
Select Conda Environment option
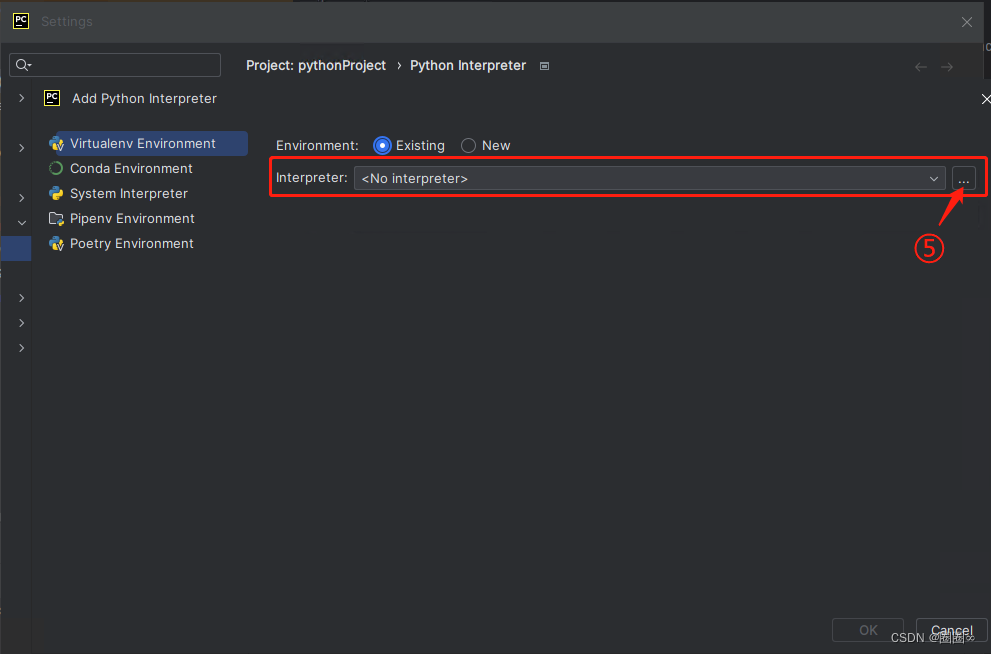click(131, 169)
